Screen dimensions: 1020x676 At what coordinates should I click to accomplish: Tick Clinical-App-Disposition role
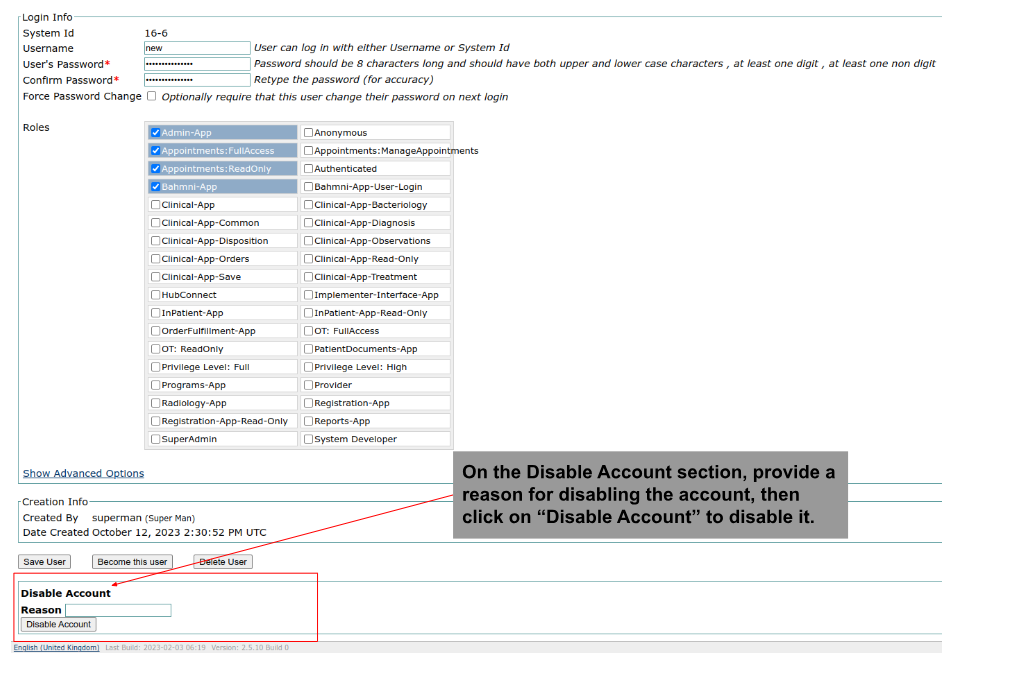coord(155,241)
